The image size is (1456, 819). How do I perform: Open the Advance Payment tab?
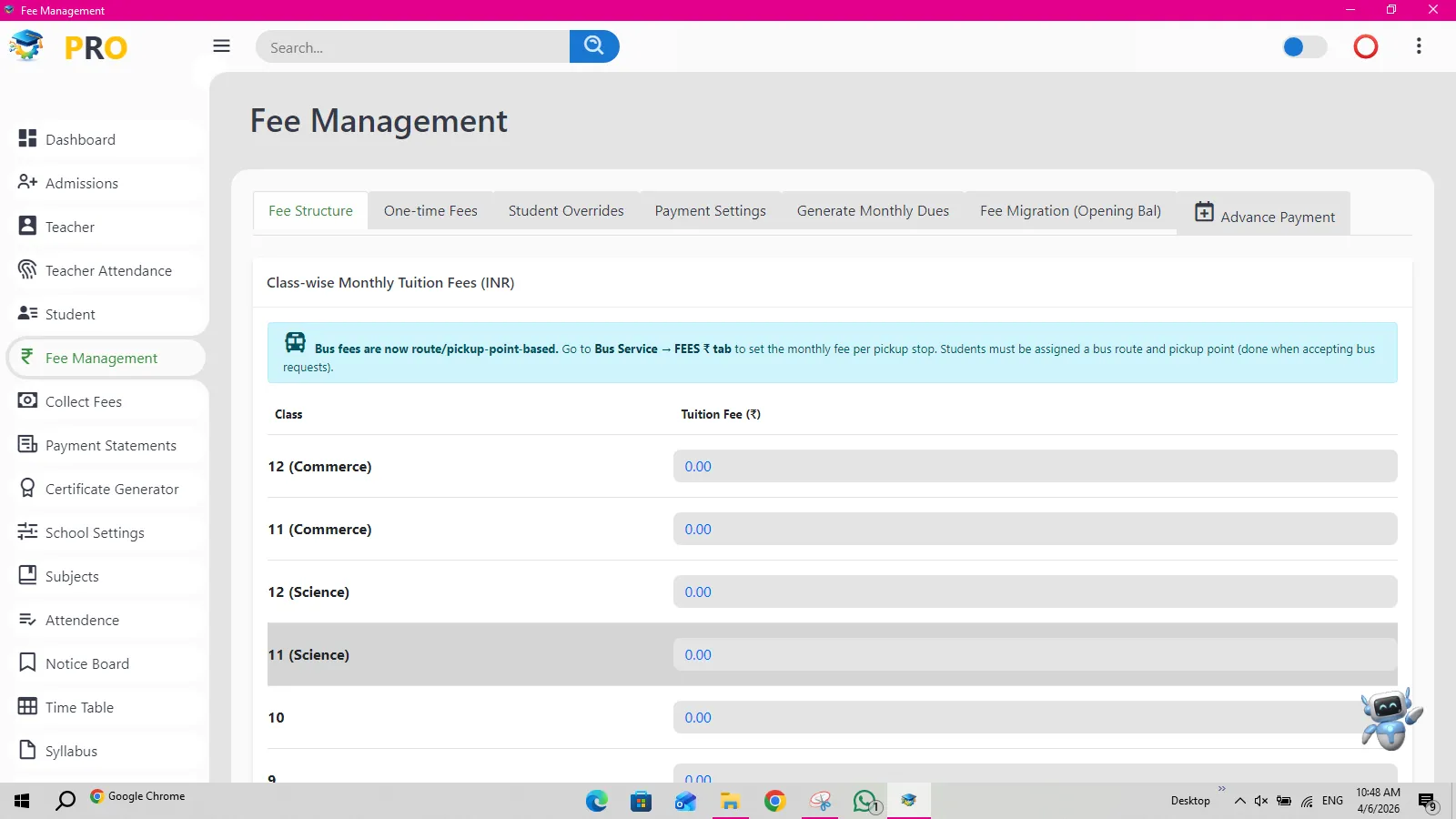click(1264, 213)
